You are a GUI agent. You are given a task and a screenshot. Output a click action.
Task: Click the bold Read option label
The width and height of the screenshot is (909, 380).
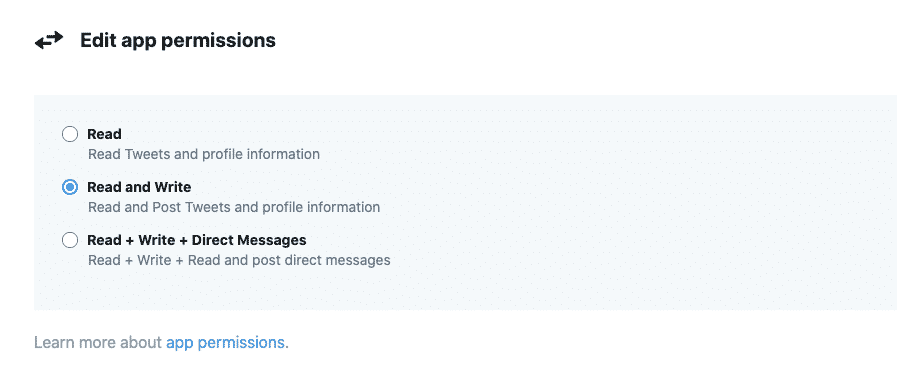104,134
